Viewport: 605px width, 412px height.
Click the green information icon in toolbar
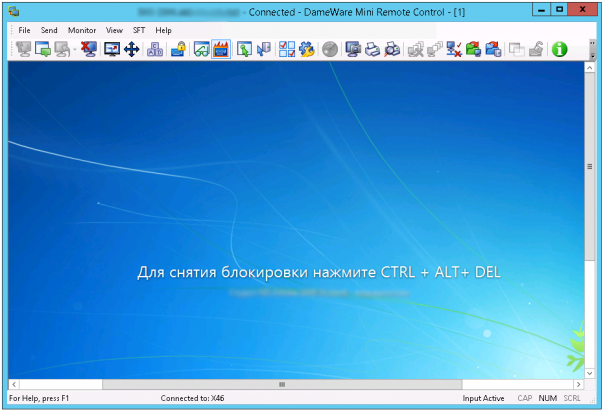[x=559, y=49]
